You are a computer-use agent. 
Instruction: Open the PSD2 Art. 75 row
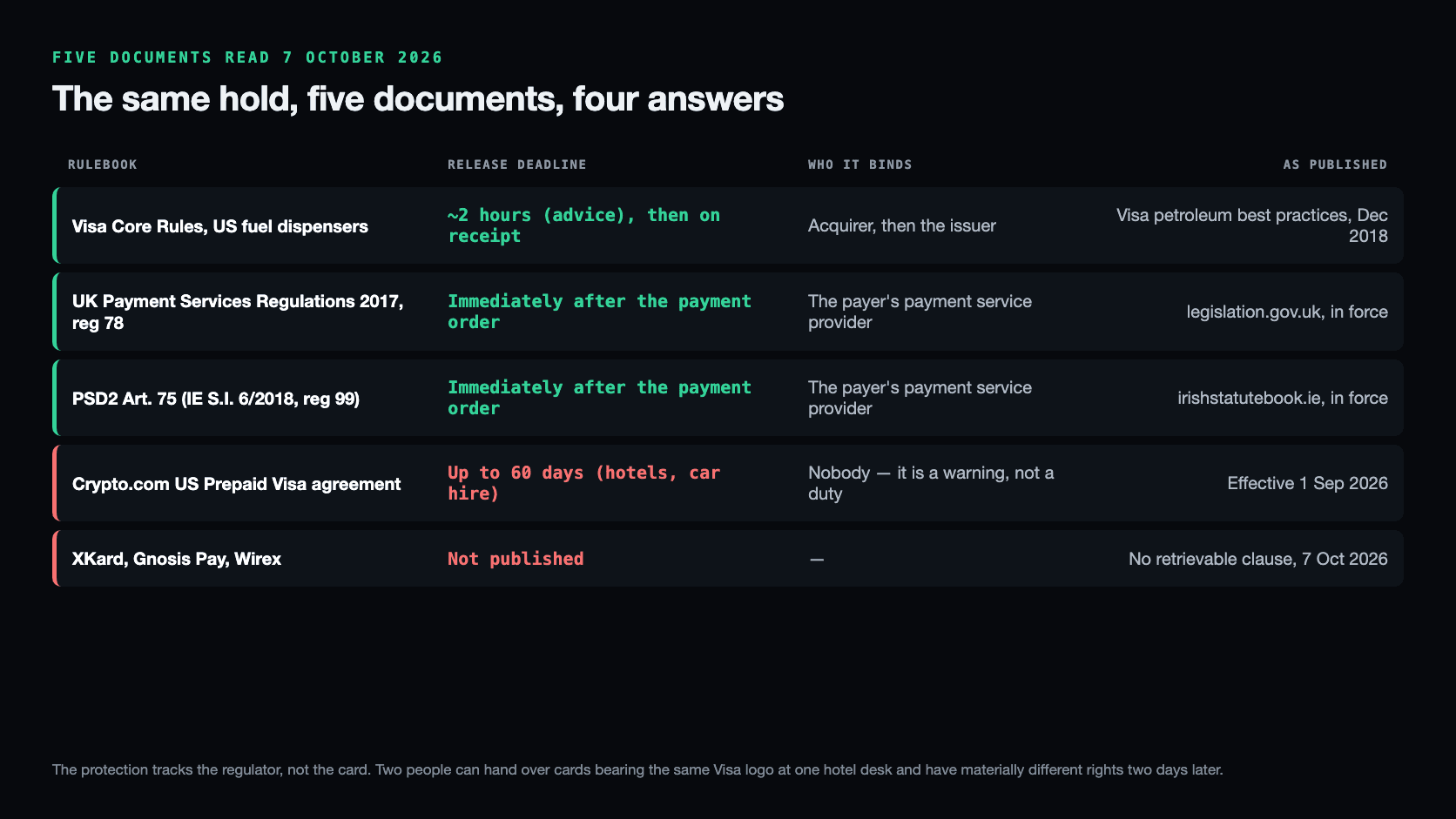click(x=728, y=398)
